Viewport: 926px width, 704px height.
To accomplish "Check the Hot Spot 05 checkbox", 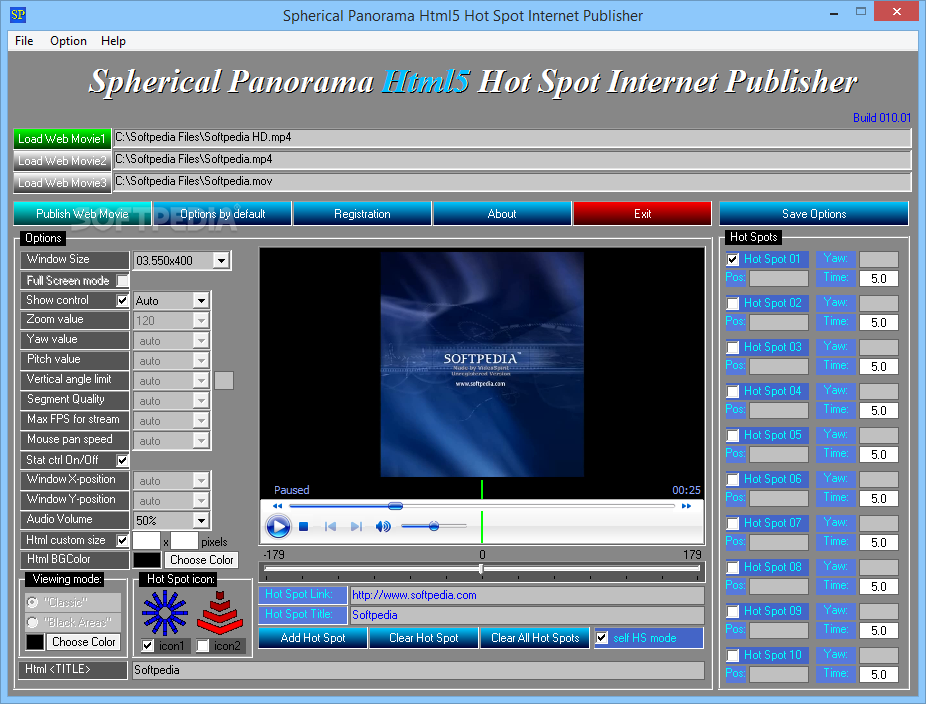I will 733,435.
